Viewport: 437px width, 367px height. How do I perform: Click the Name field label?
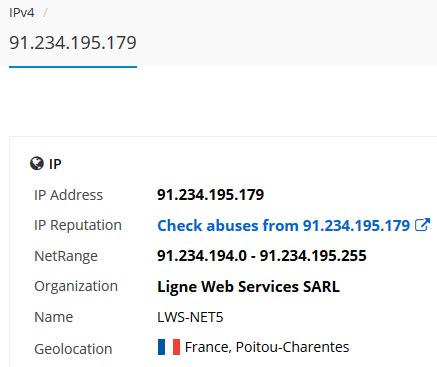[x=53, y=317]
